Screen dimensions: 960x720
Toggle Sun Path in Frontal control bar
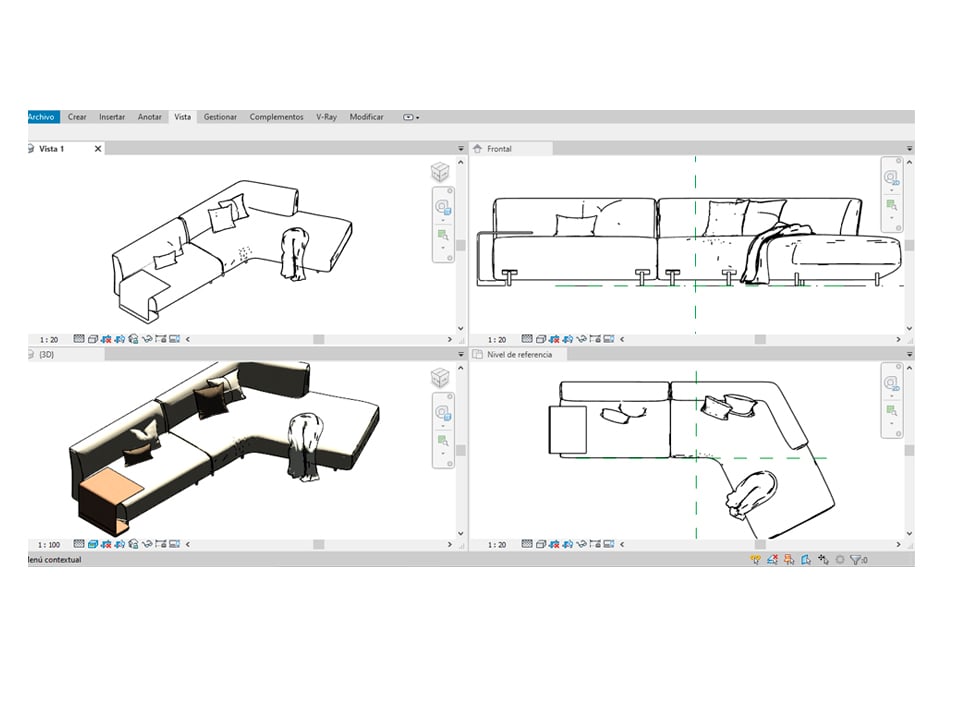[x=554, y=339]
